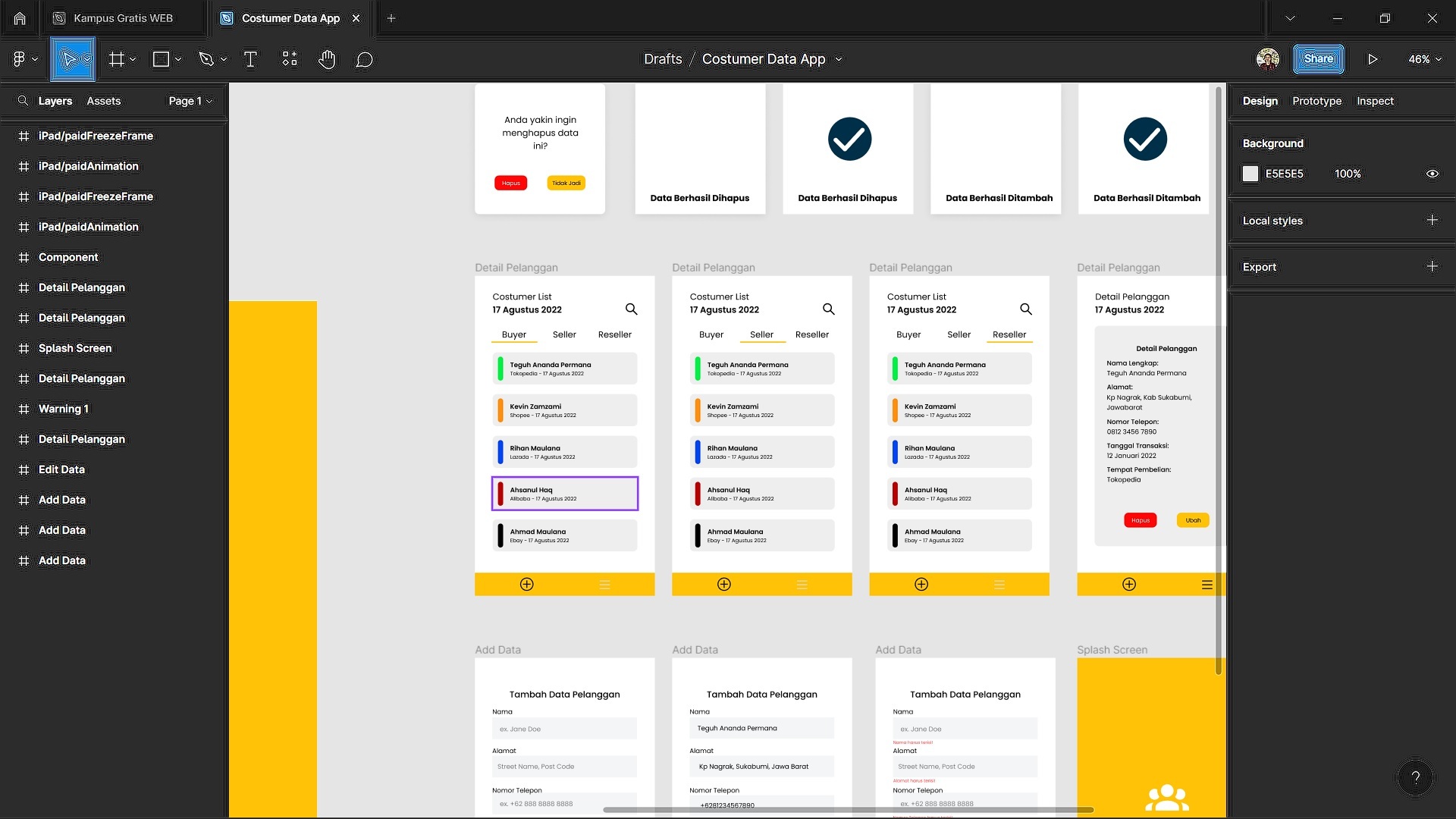The image size is (1456, 819).
Task: Click Hapus button in Detail Pelanggan card
Action: pyautogui.click(x=1141, y=520)
